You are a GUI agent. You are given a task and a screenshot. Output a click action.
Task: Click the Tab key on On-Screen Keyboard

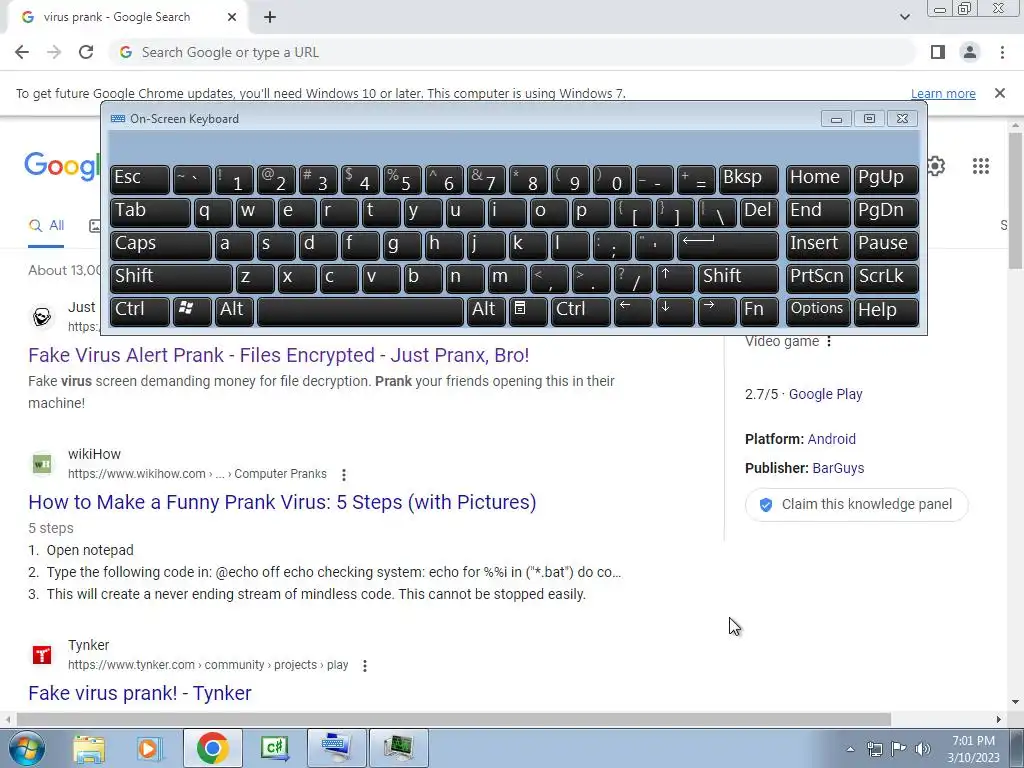150,212
